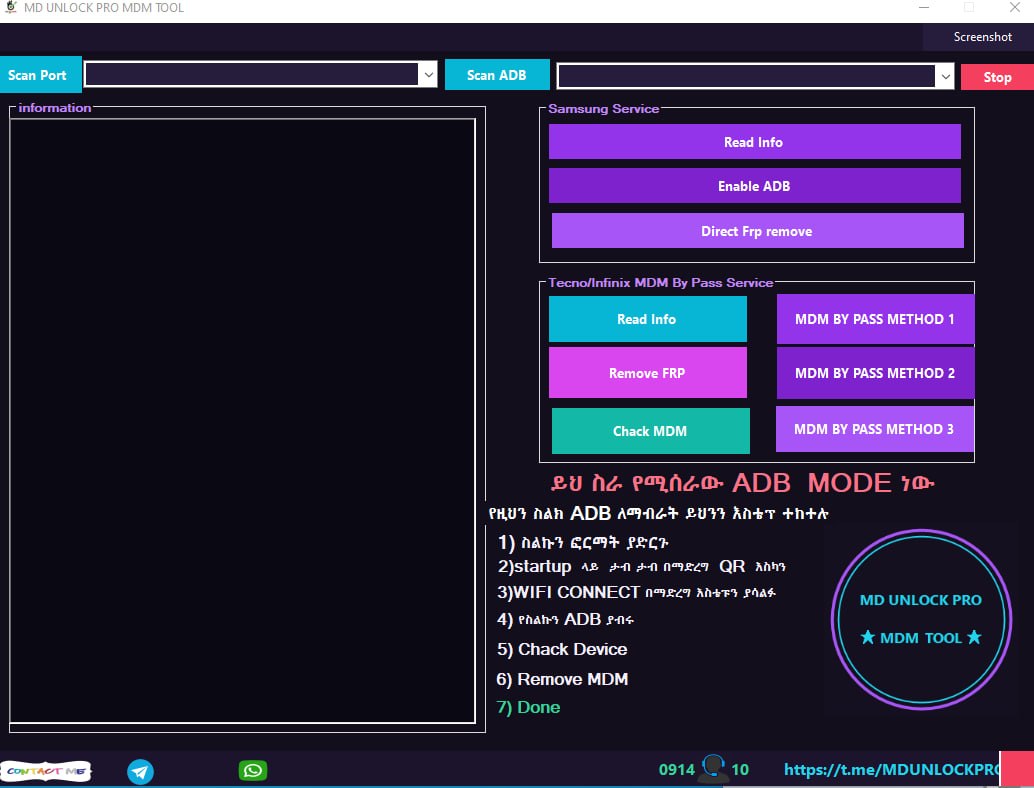
Task: Stop the current operation
Action: [997, 77]
